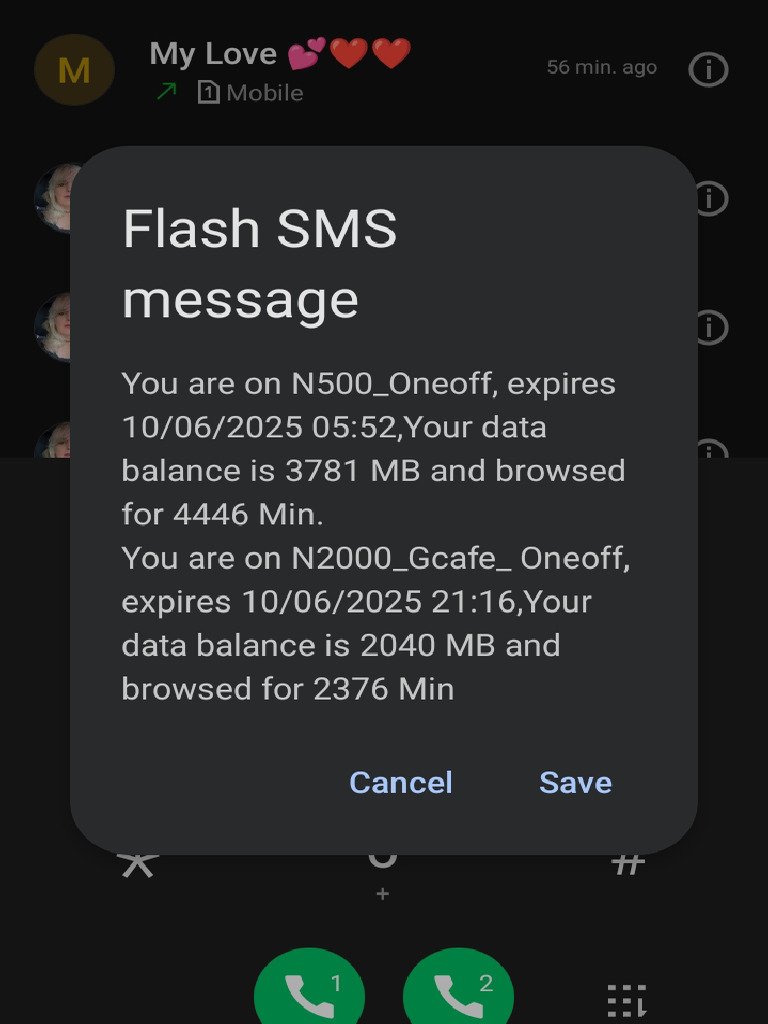Tap the star key on dialpad
768x1024 pixels.
(138, 866)
